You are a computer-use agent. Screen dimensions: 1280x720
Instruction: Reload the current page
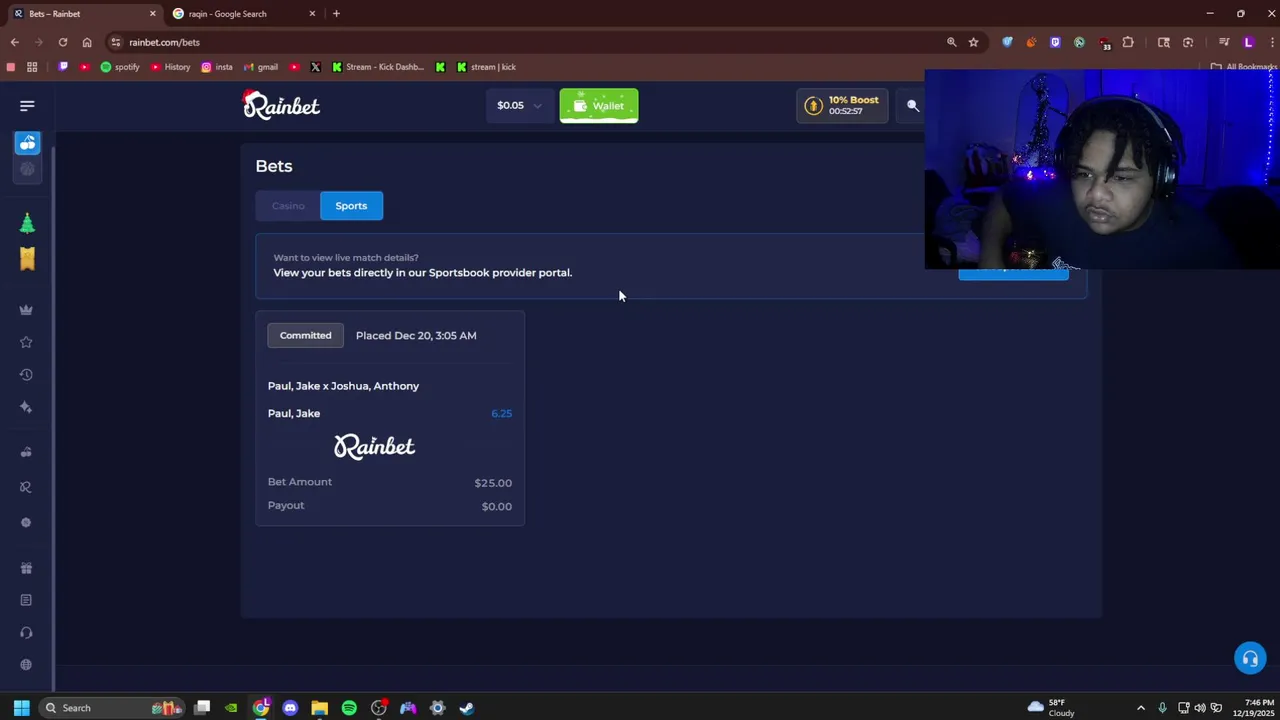click(x=63, y=42)
